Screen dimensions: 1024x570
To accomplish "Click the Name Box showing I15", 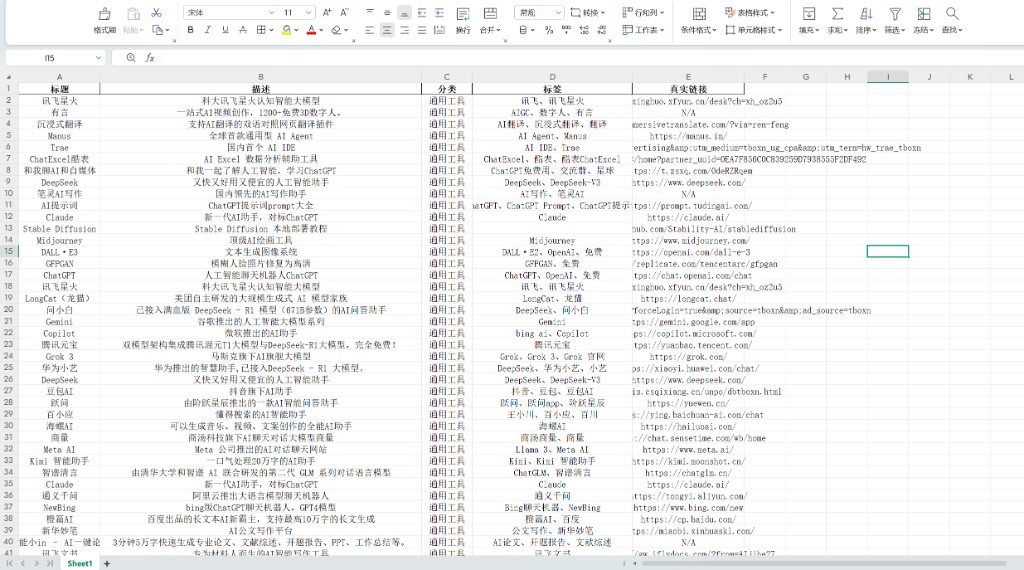I will [x=50, y=58].
